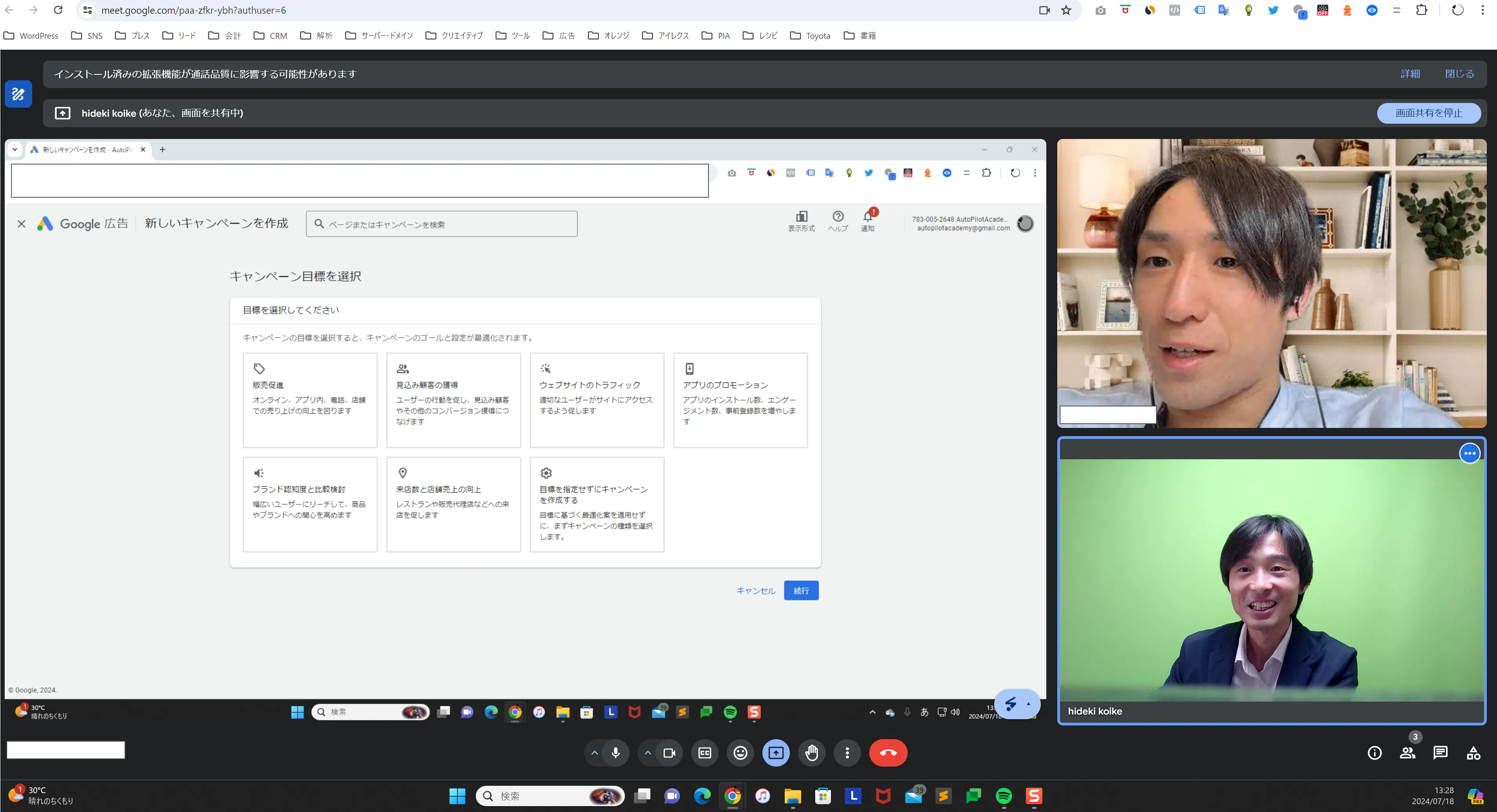Open the meeting chat panel
Viewport: 1497px width, 812px height.
(1440, 753)
